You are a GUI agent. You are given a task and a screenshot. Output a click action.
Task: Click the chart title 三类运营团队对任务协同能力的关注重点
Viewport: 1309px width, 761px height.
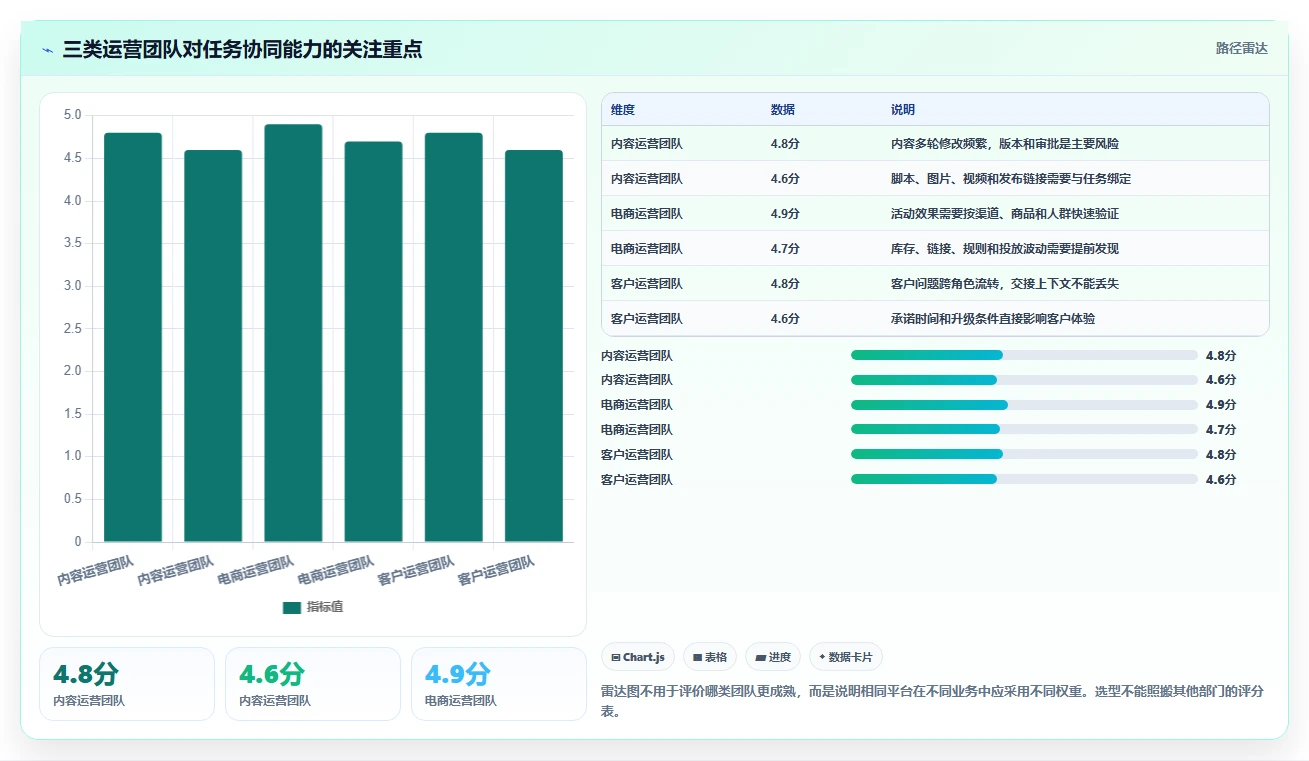242,49
